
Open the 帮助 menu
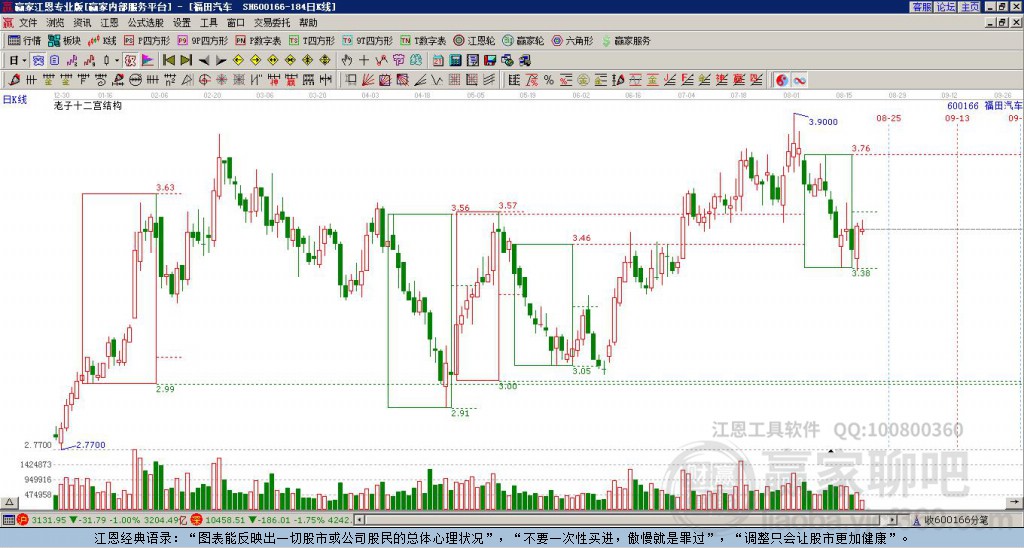[x=308, y=23]
